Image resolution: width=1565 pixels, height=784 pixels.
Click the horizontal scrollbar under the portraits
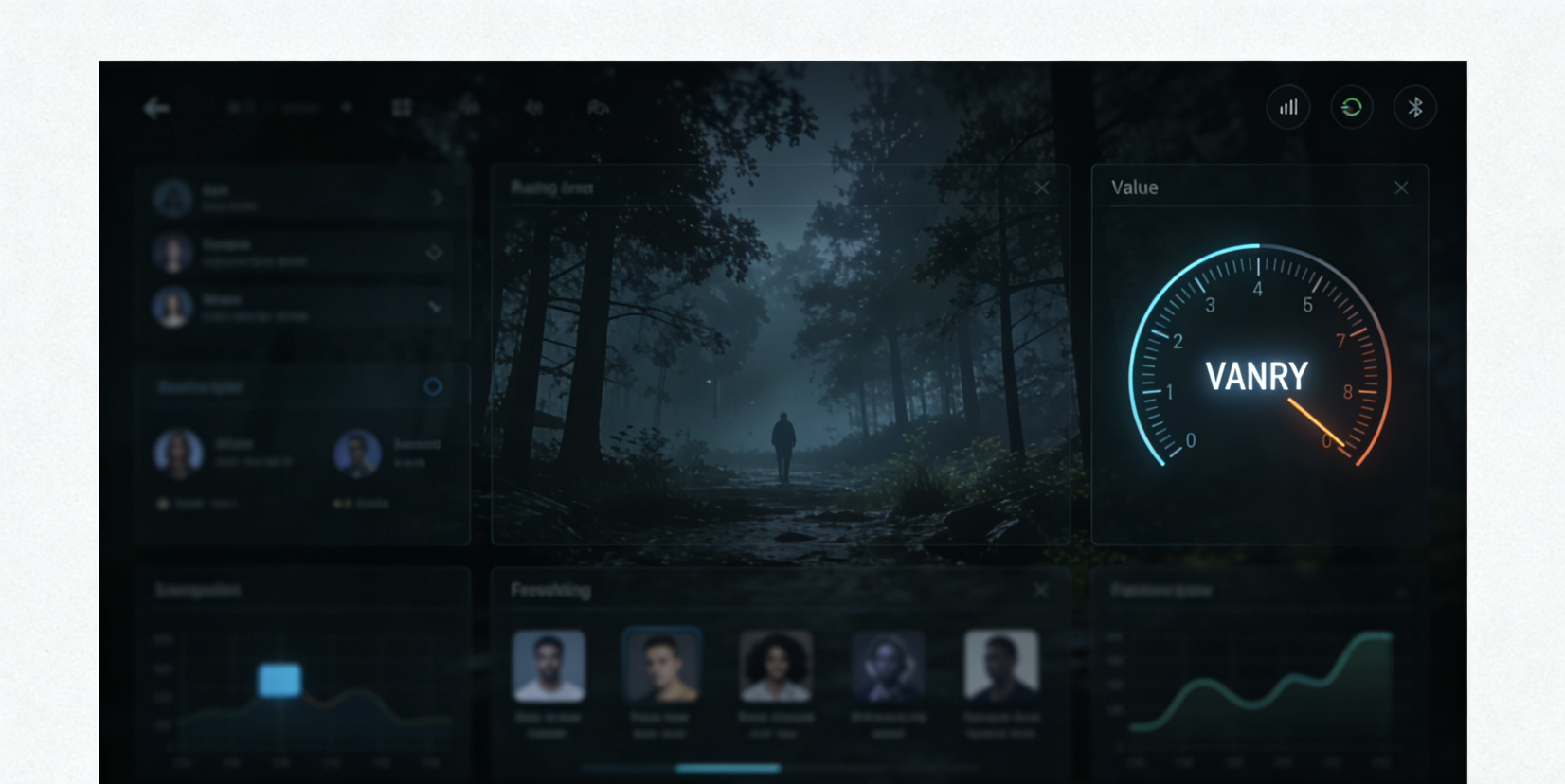(x=728, y=768)
